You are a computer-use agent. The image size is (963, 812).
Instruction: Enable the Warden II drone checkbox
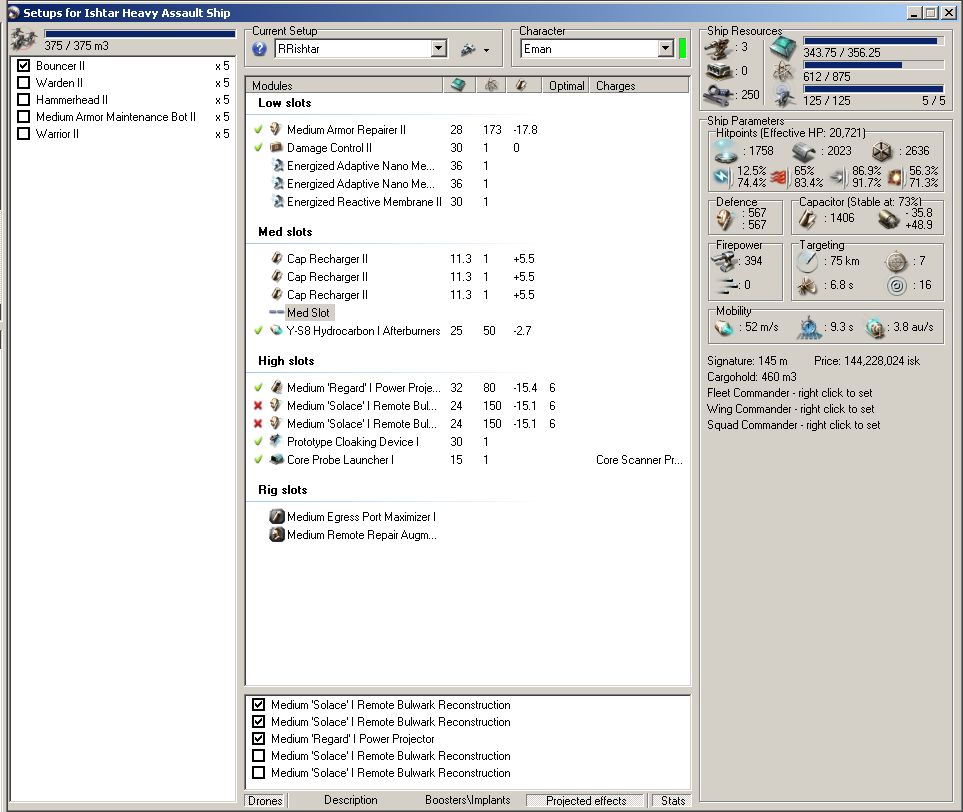click(23, 82)
